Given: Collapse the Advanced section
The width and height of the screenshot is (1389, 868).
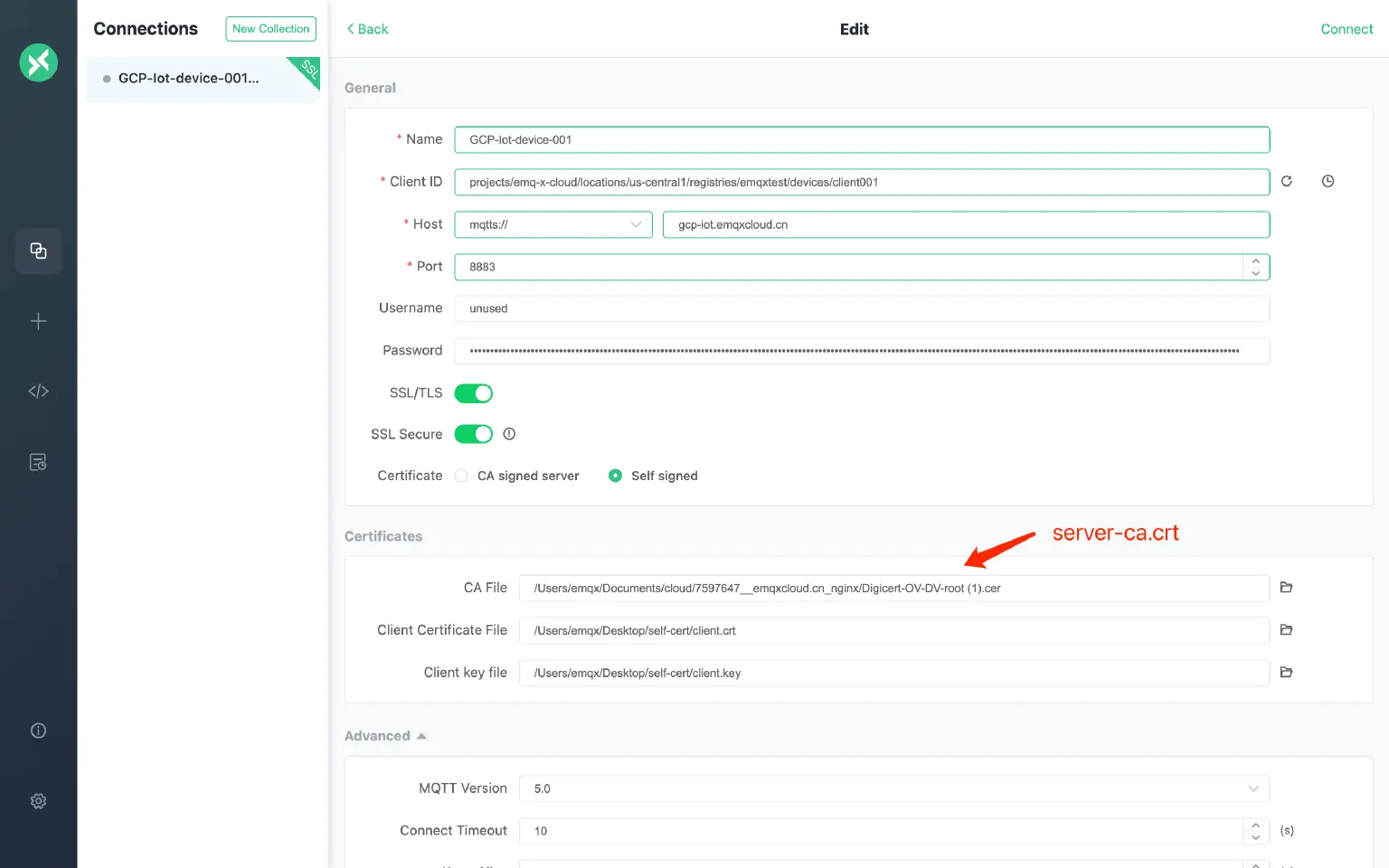Looking at the screenshot, I should (385, 736).
